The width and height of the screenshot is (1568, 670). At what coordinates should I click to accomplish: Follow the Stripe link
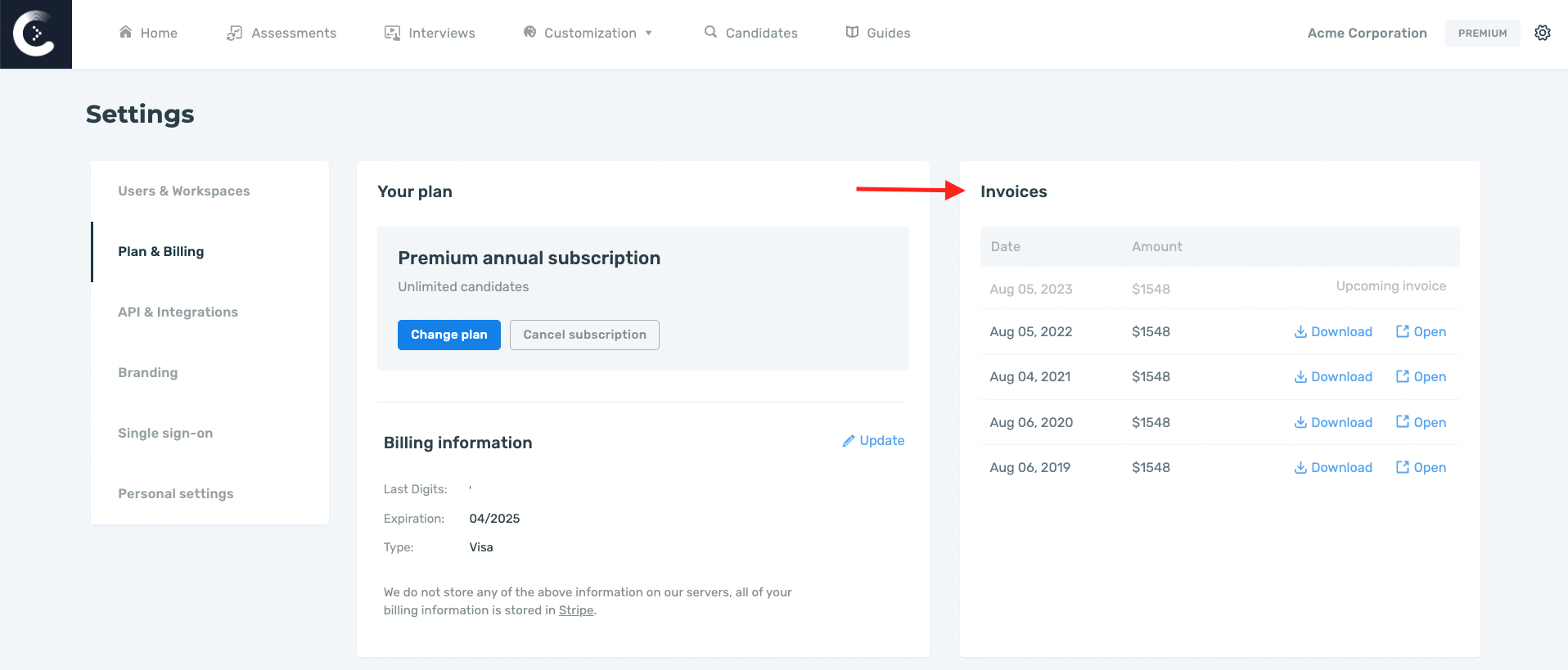575,610
